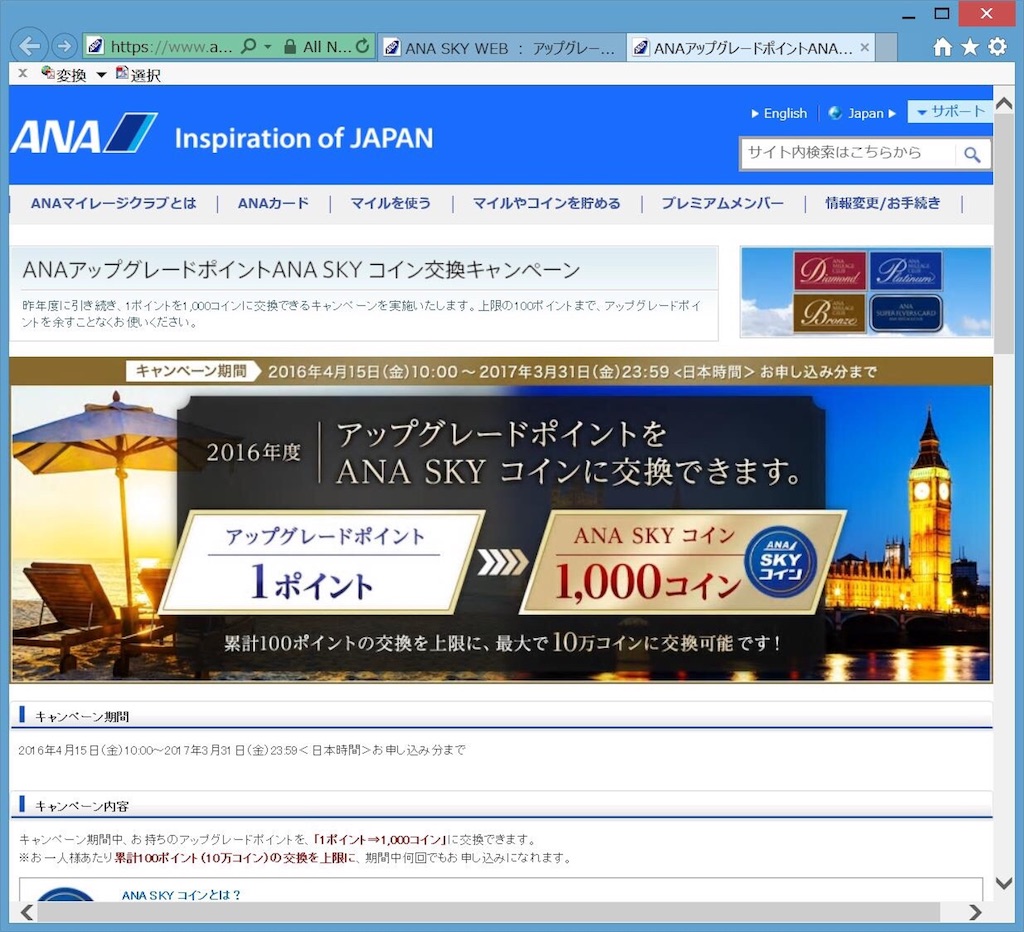
Task: Open the Japan region selector
Action: click(861, 114)
